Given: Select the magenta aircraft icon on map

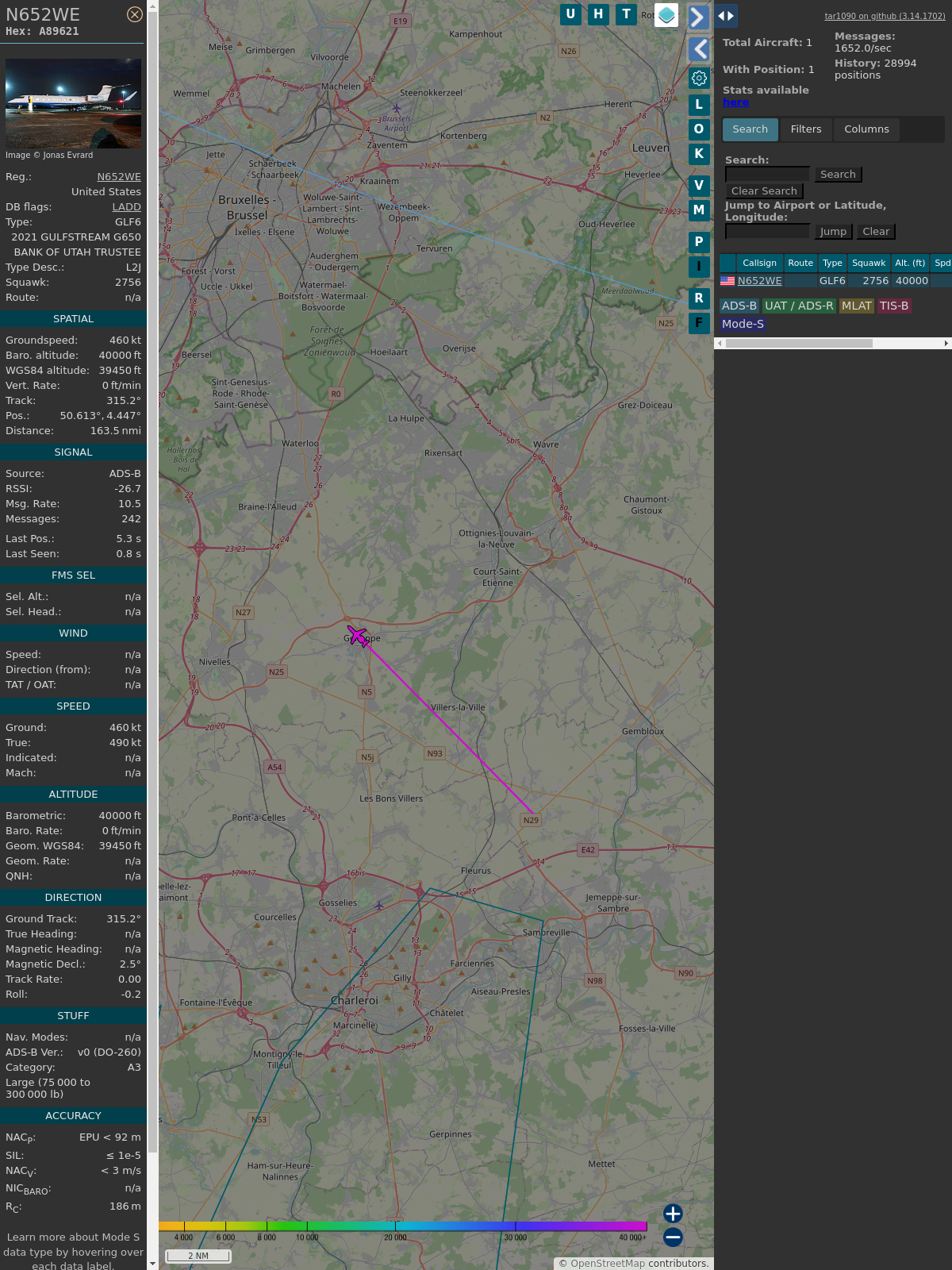Looking at the screenshot, I should [x=358, y=636].
